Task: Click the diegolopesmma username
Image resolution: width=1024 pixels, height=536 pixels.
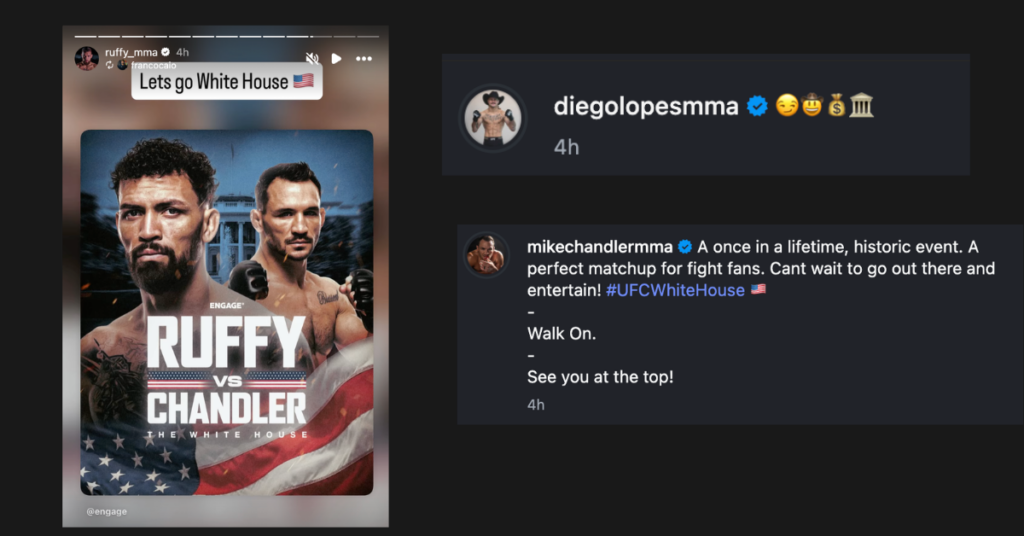Action: [646, 106]
